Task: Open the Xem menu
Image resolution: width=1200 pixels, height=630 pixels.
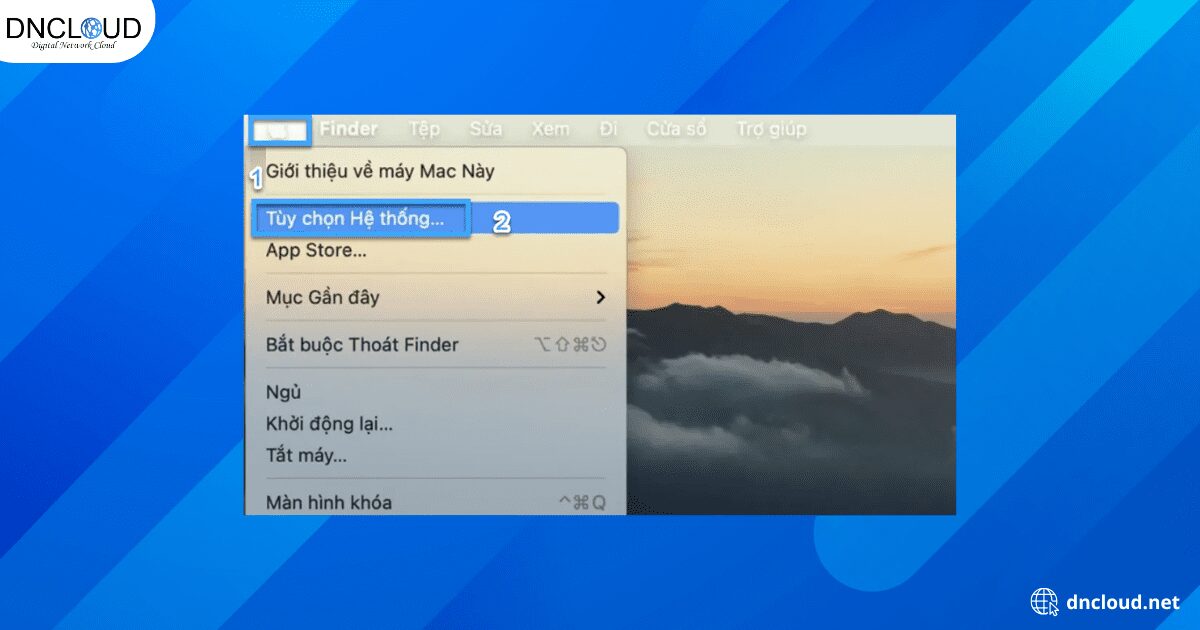Action: (550, 129)
